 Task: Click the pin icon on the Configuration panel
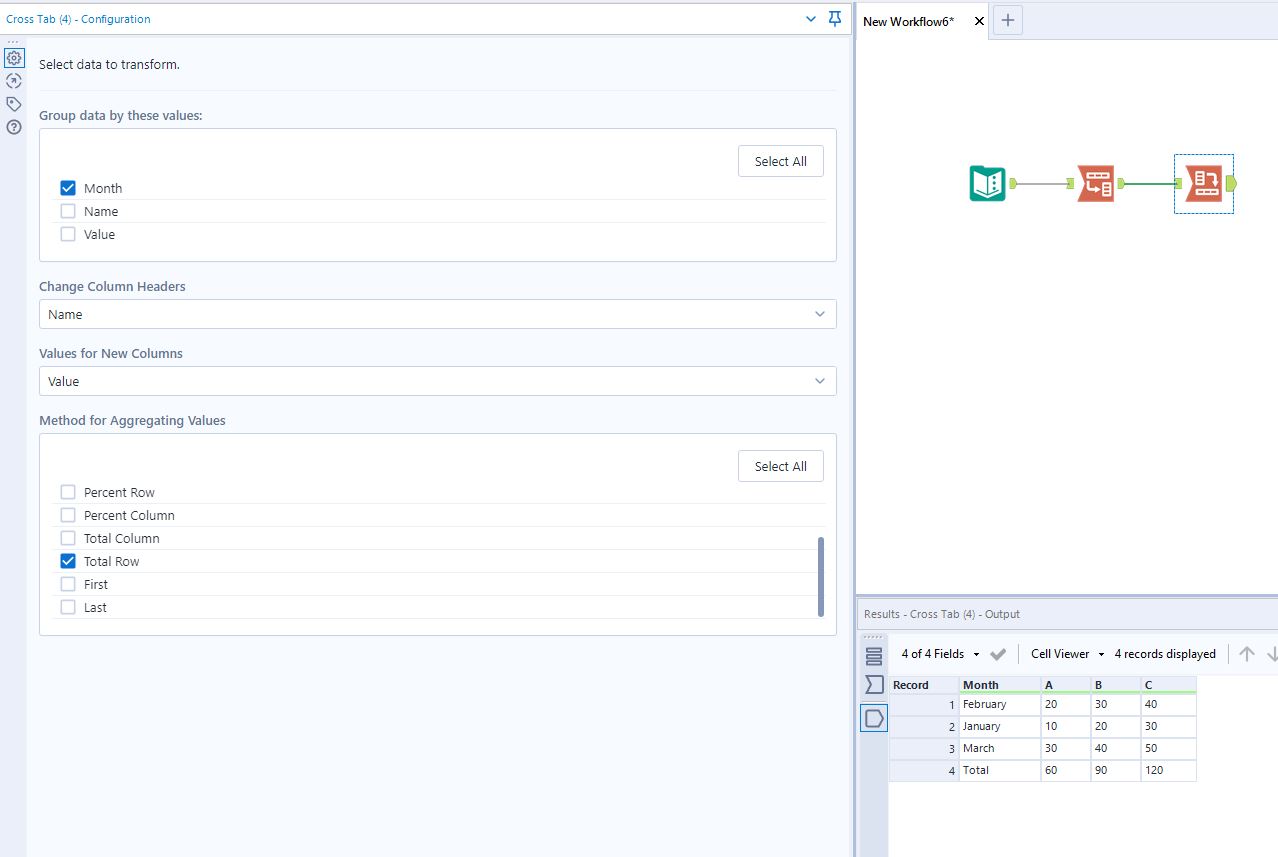pos(835,18)
